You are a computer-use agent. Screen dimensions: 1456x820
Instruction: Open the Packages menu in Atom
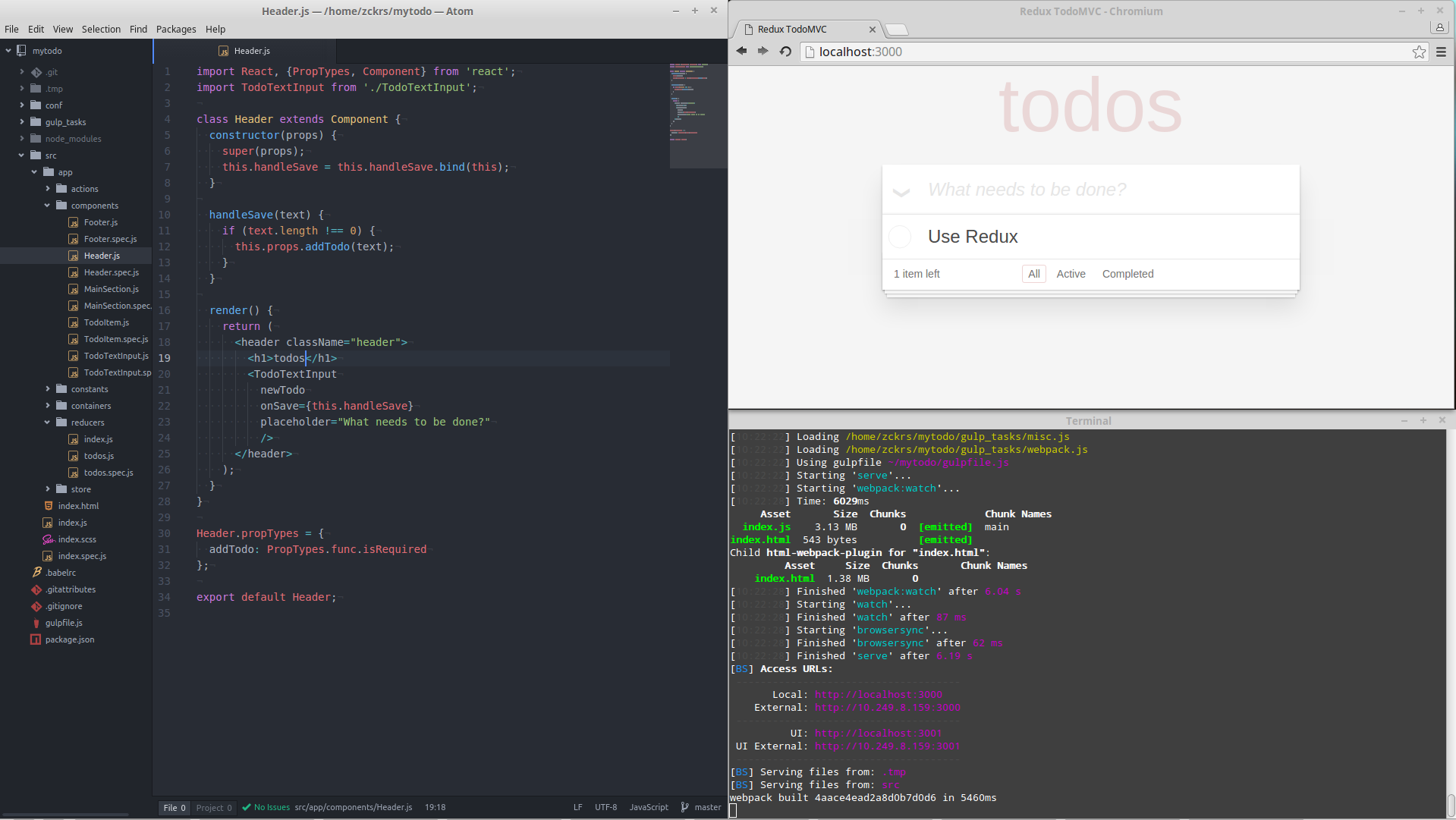tap(175, 29)
